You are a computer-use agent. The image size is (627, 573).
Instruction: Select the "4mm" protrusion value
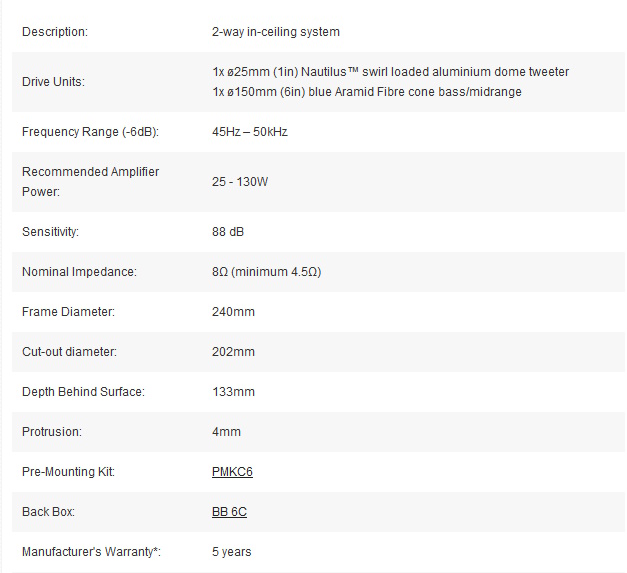(226, 432)
